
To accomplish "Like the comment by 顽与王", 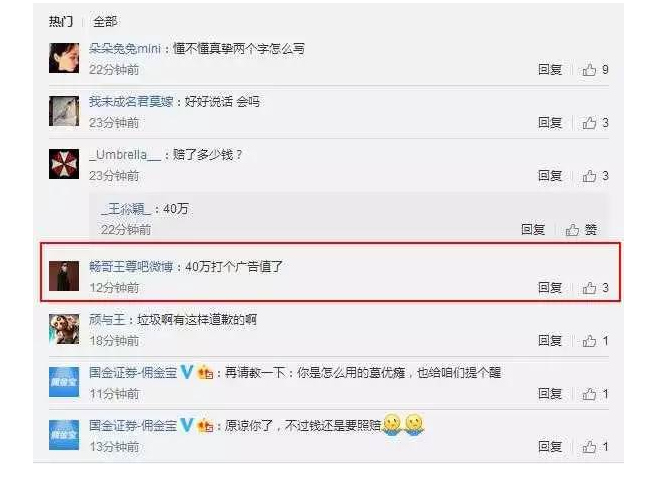I will [x=595, y=340].
